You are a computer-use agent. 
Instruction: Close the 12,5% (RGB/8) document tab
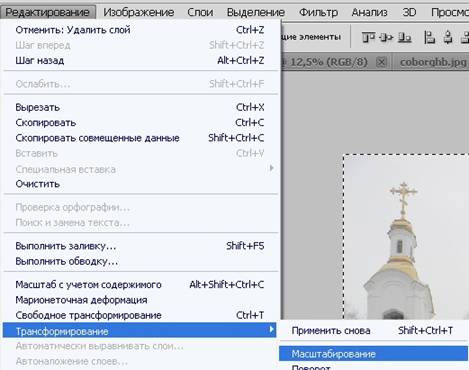pyautogui.click(x=382, y=62)
